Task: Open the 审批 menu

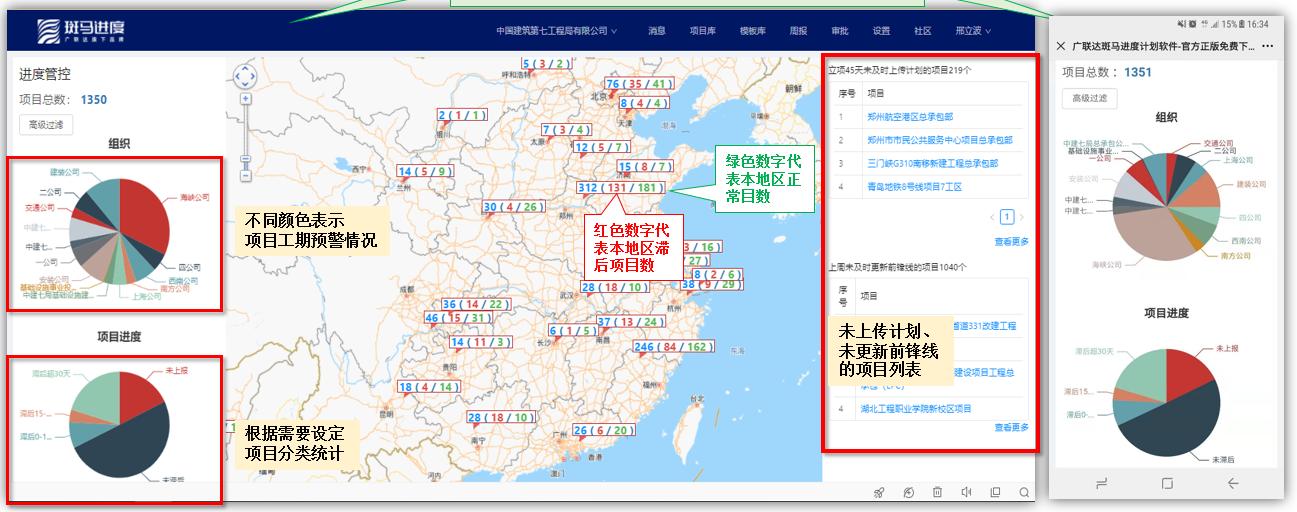Action: point(840,31)
